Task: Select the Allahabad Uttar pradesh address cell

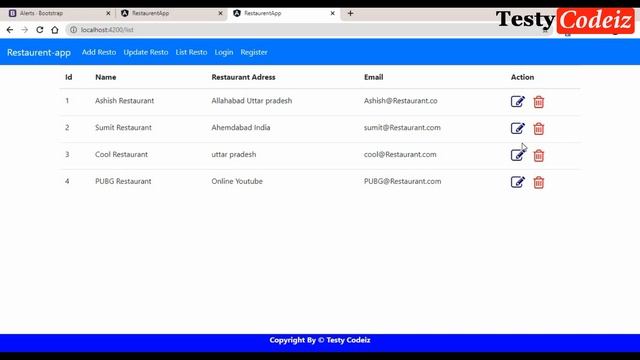Action: [x=251, y=101]
